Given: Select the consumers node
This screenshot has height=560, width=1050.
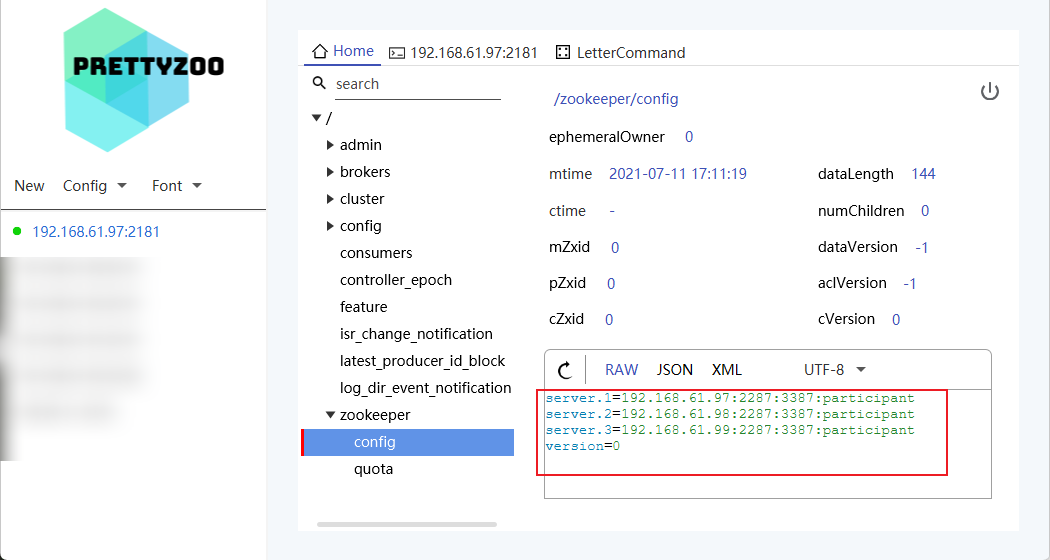Looking at the screenshot, I should pos(376,253).
